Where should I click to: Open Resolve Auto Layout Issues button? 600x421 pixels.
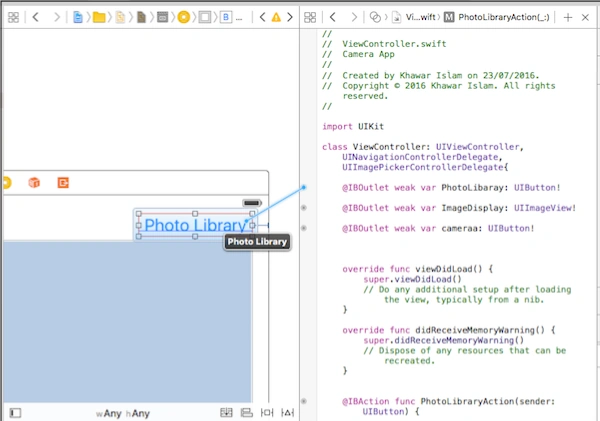287,413
